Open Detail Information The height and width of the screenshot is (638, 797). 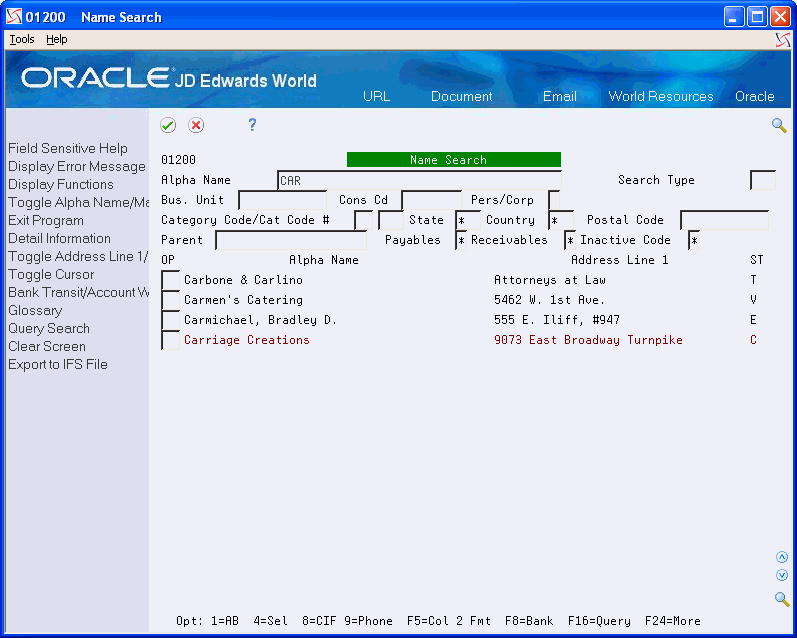coord(59,238)
